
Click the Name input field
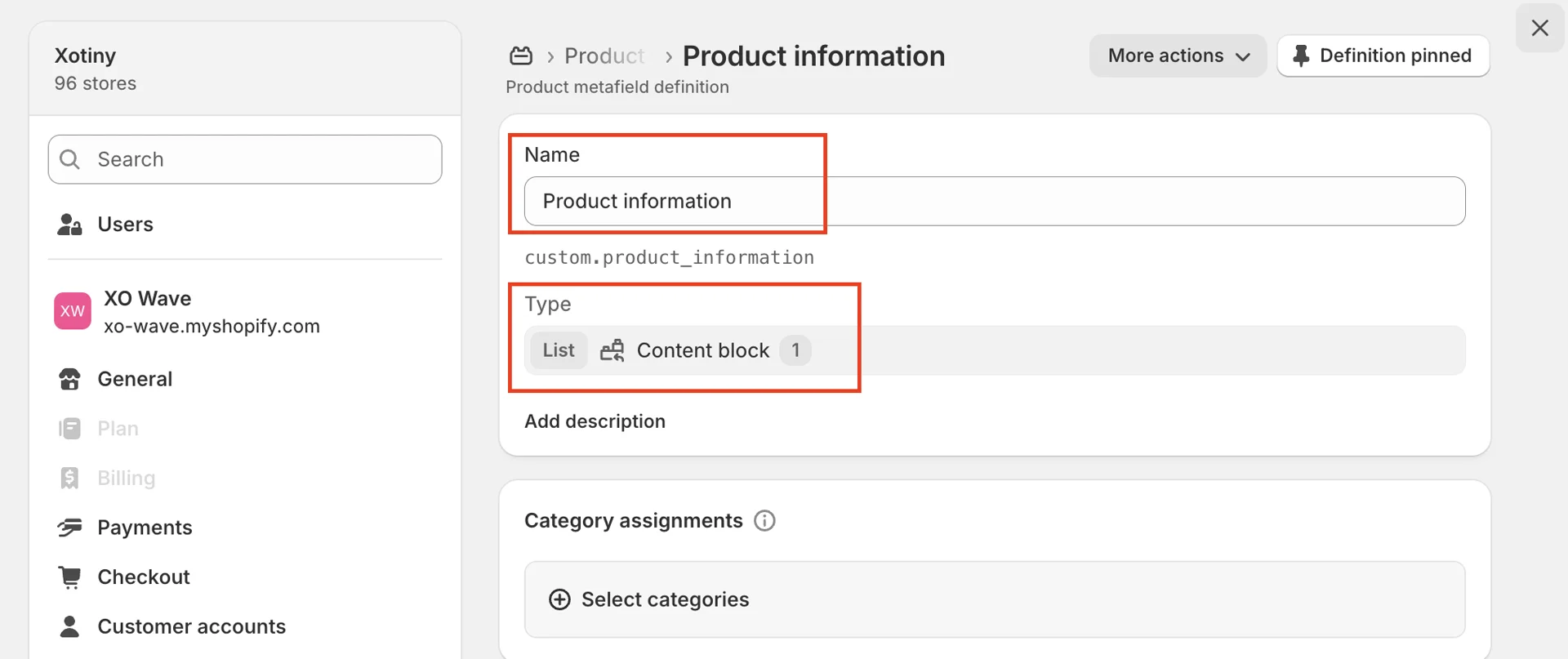coord(995,201)
